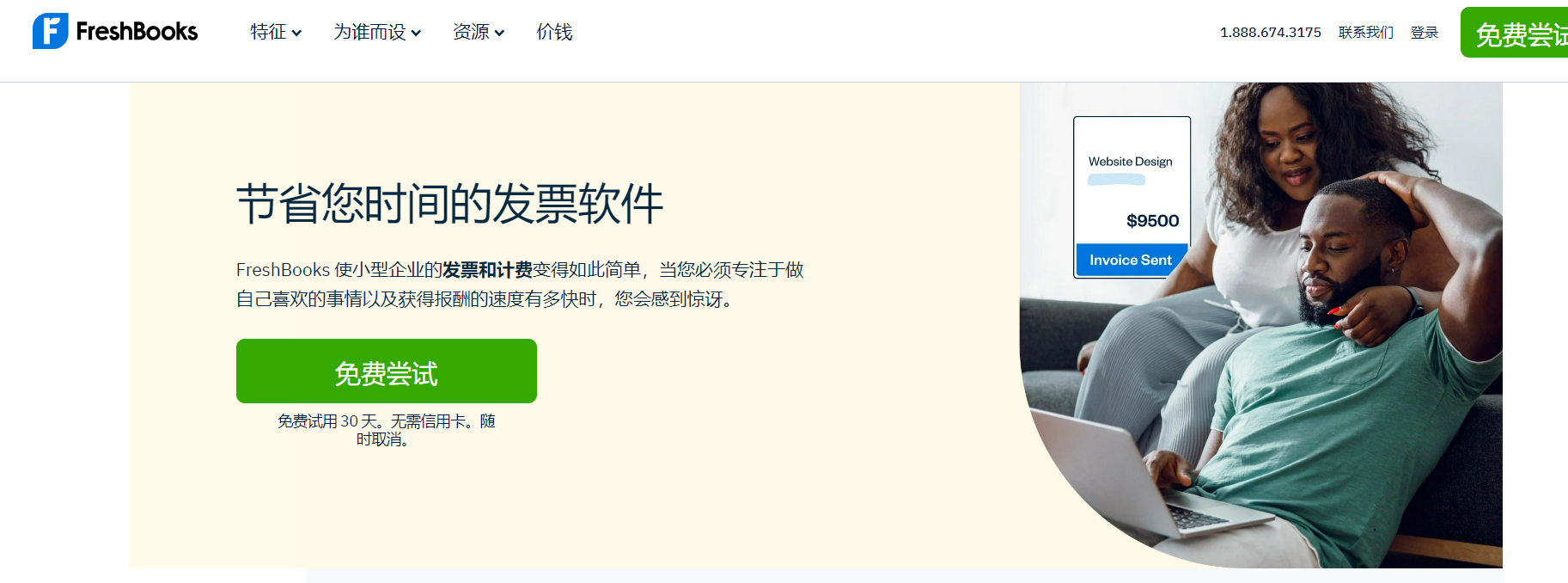Click the FreshBooks blue F logo icon
1568x583 pixels.
point(51,31)
